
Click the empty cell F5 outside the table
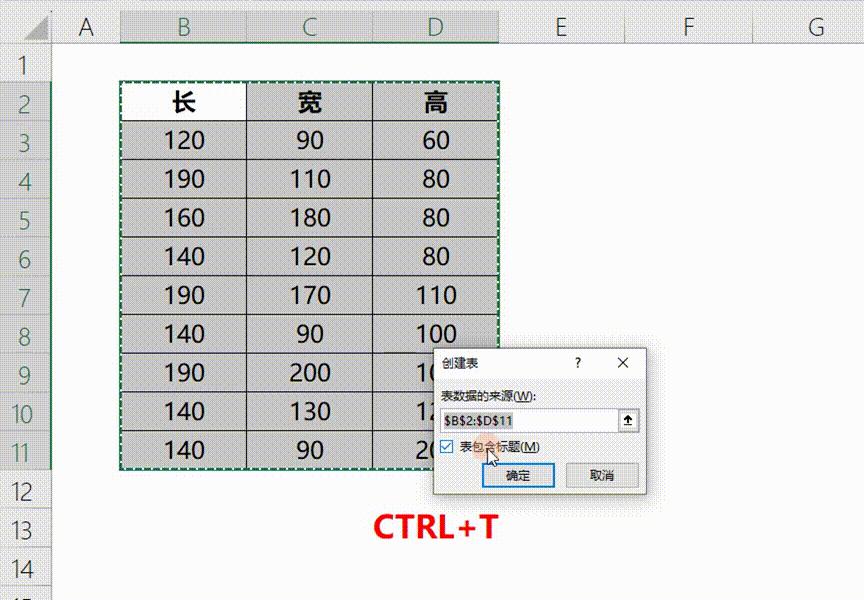point(687,218)
